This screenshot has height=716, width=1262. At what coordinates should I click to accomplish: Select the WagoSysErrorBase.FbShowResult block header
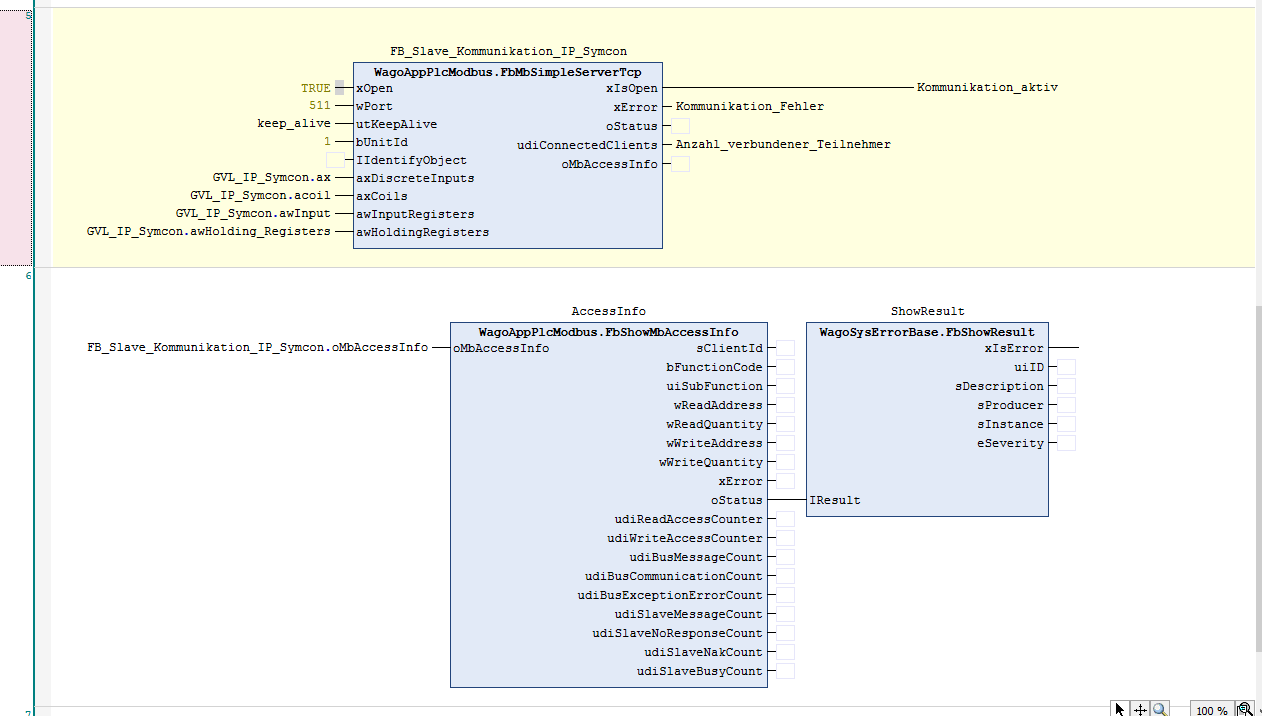point(927,332)
